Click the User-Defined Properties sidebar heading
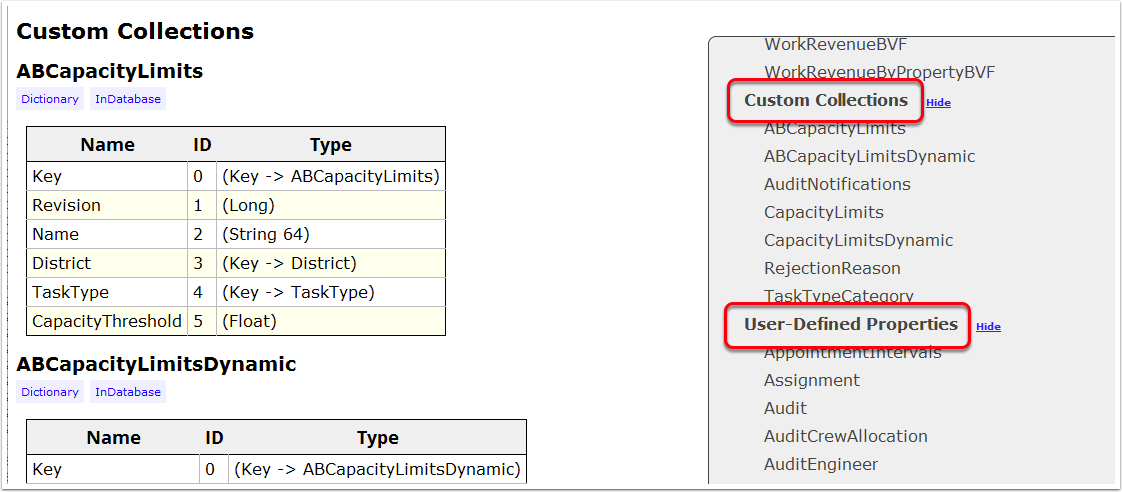The width and height of the screenshot is (1122, 492). pyautogui.click(x=850, y=325)
